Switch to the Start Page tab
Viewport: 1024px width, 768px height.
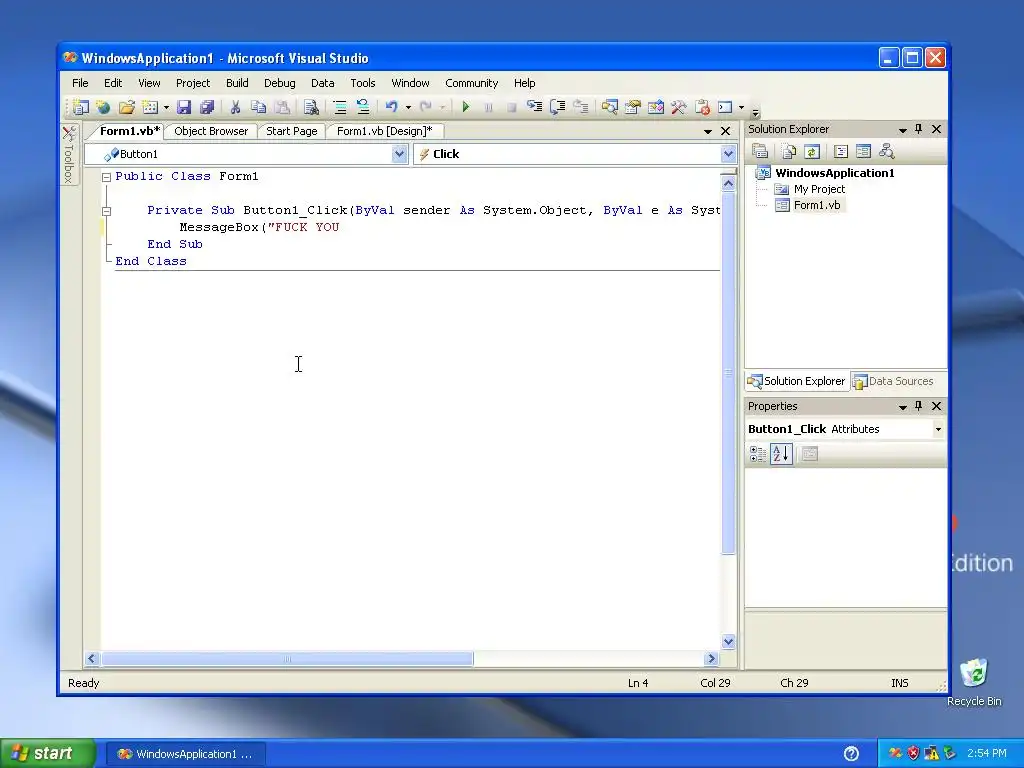pos(291,131)
